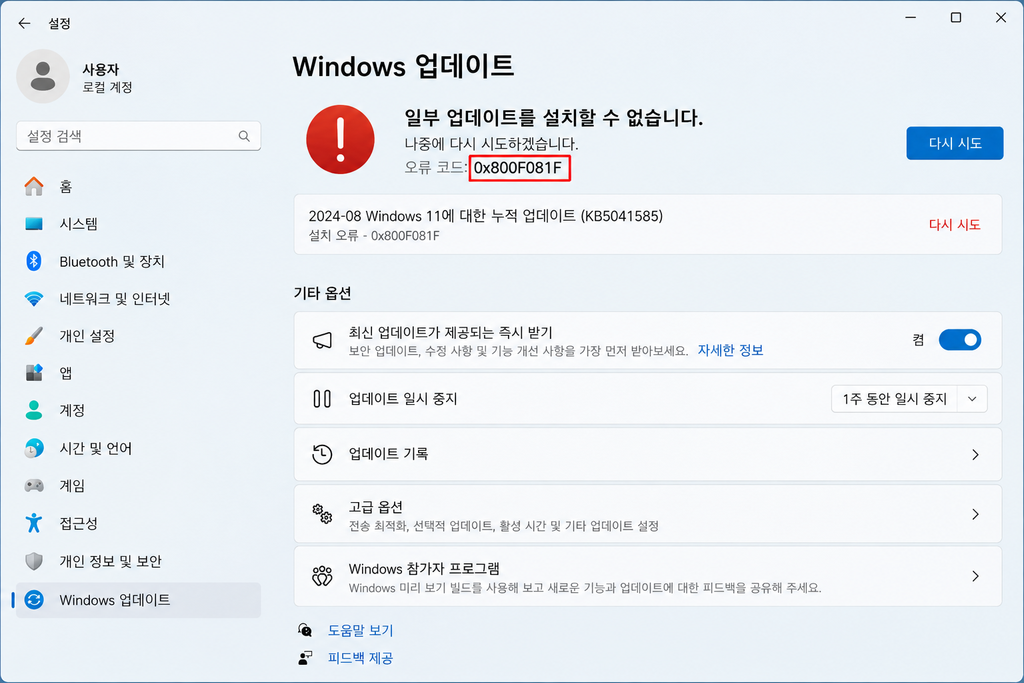The height and width of the screenshot is (683, 1024).
Task: Open Windows 참가자 프로그램 via its chevron
Action: tap(975, 576)
